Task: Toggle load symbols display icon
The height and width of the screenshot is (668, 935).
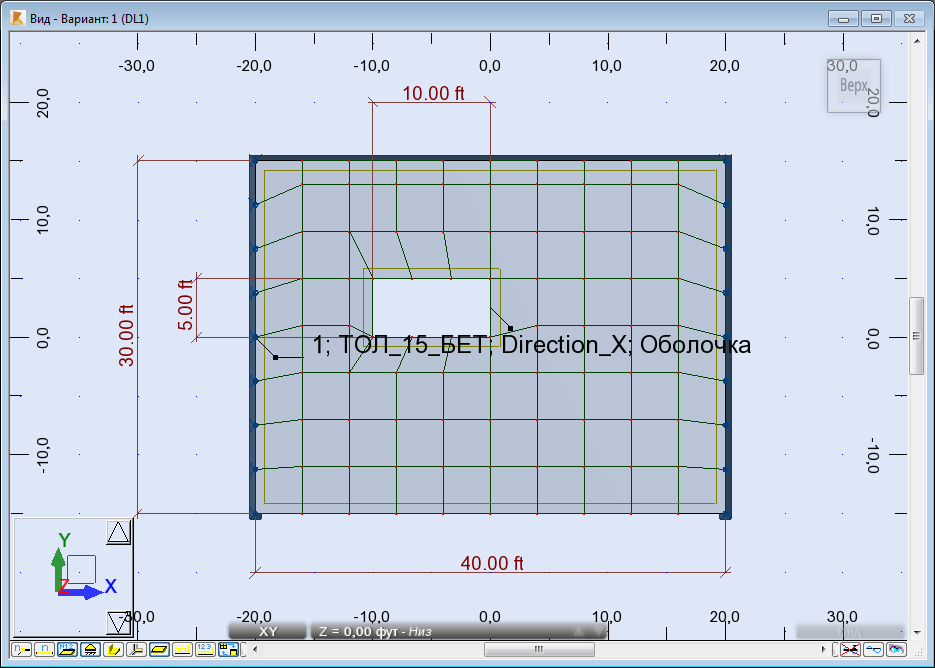Action: coord(182,649)
